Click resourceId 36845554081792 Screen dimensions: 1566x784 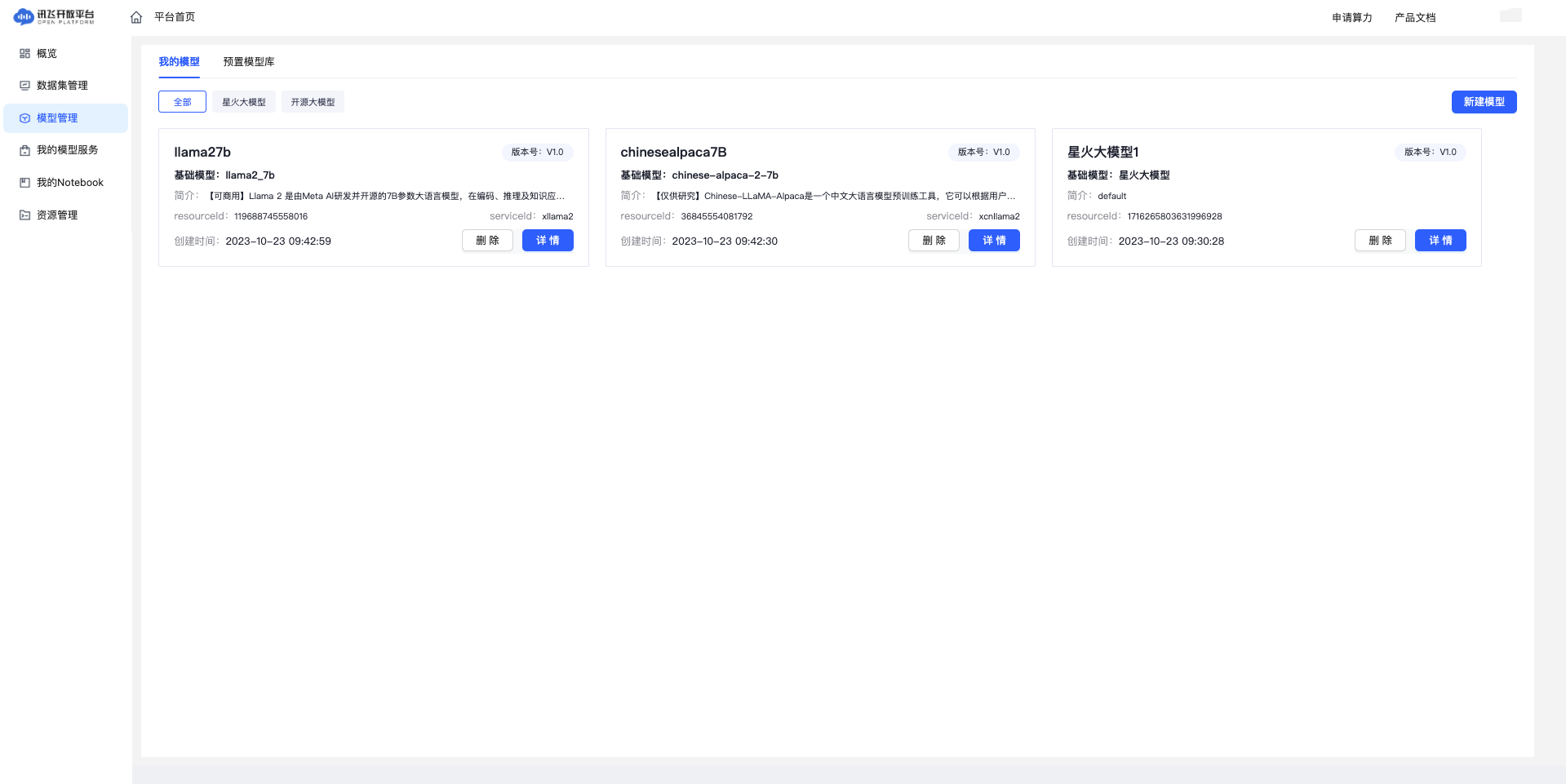point(716,216)
